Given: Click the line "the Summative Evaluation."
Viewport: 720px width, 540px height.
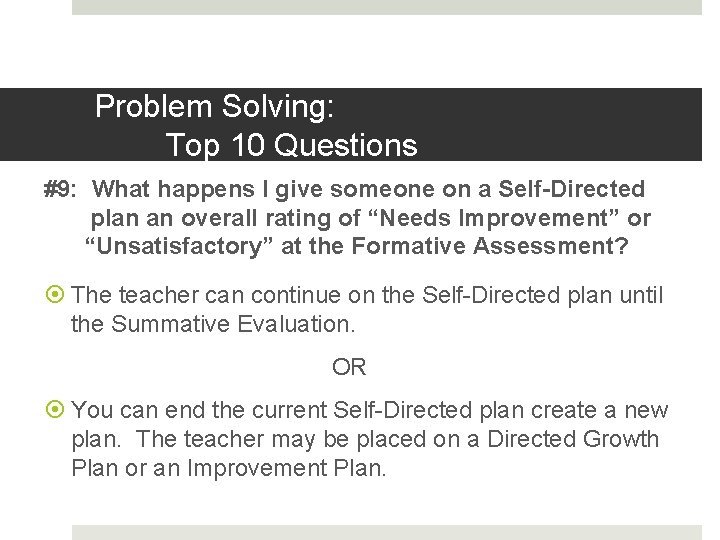Looking at the screenshot, I should click(x=213, y=324).
